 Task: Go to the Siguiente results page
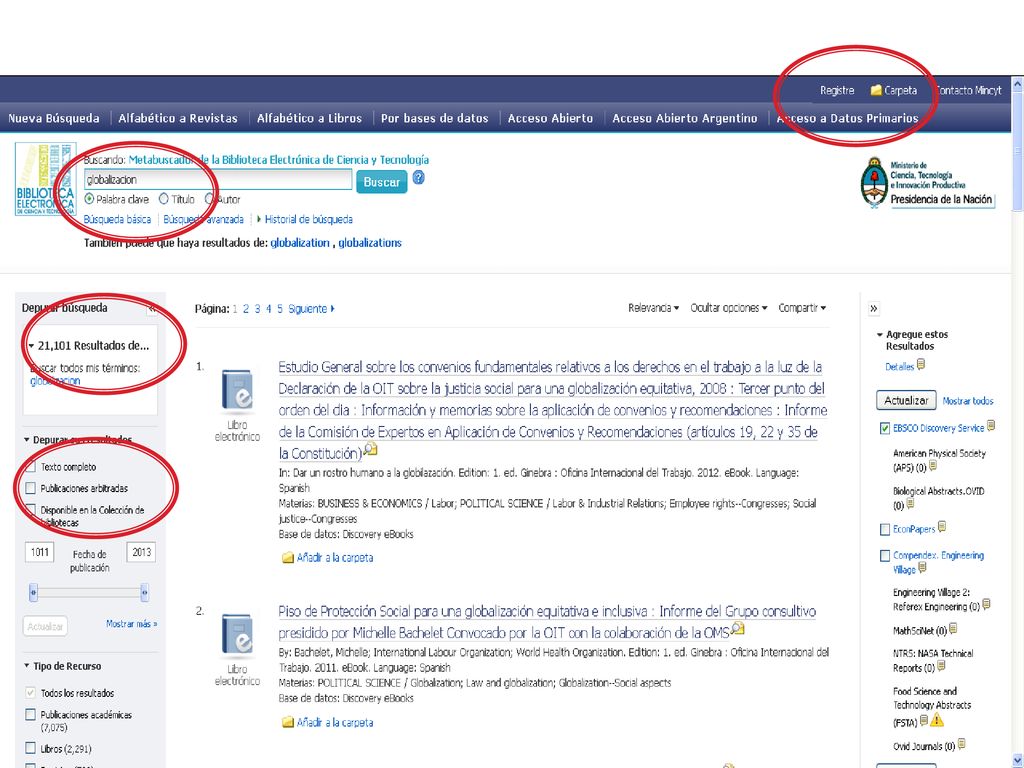311,309
